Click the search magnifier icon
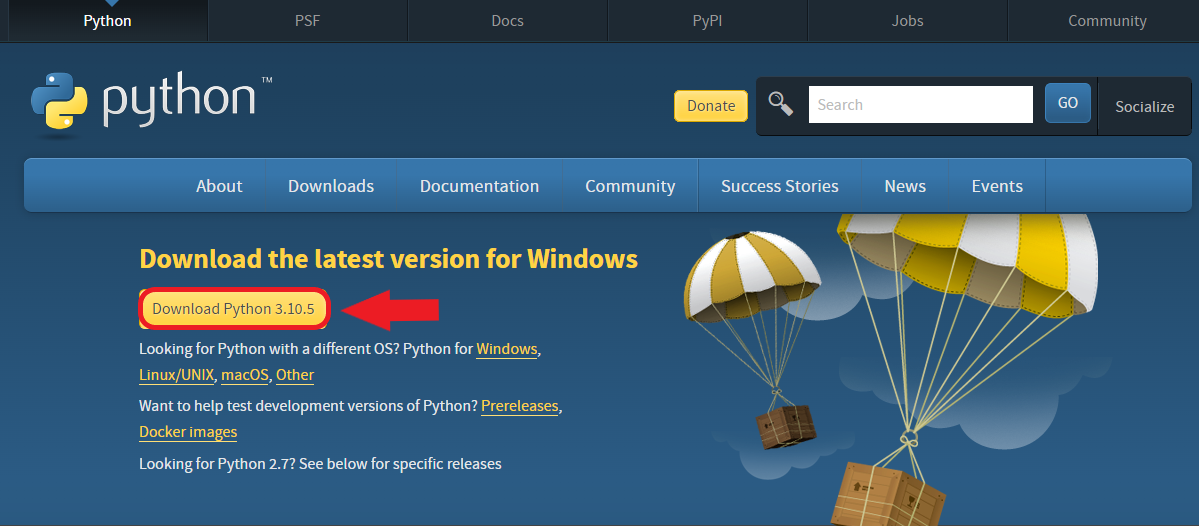Screen dimensions: 1199x526 [781, 103]
